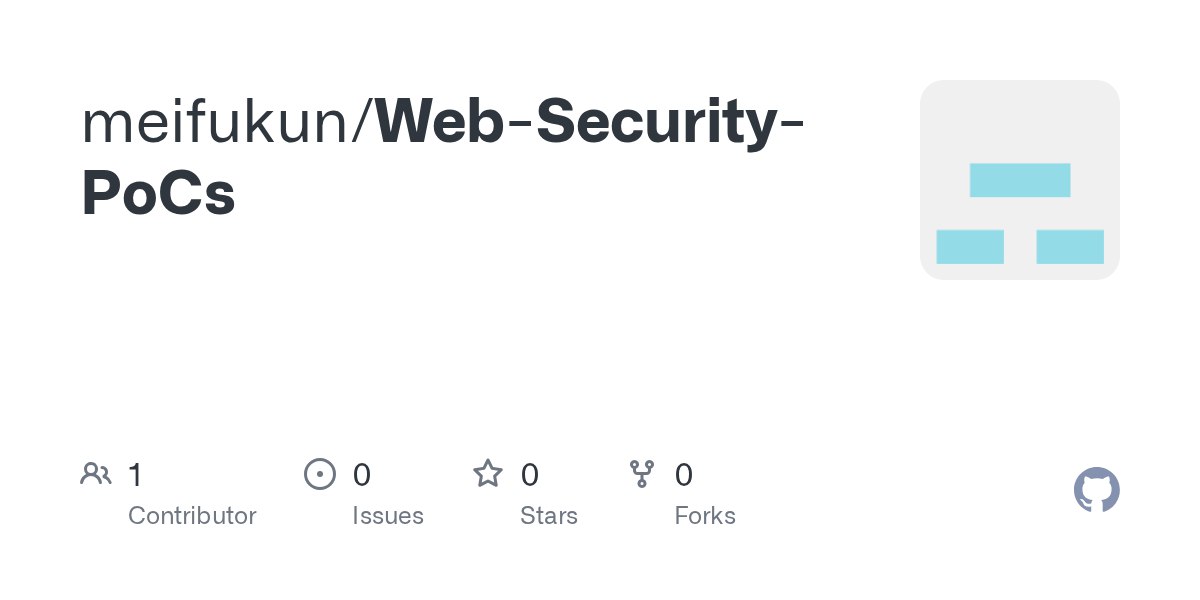Click the Forks branch icon

[x=642, y=474]
